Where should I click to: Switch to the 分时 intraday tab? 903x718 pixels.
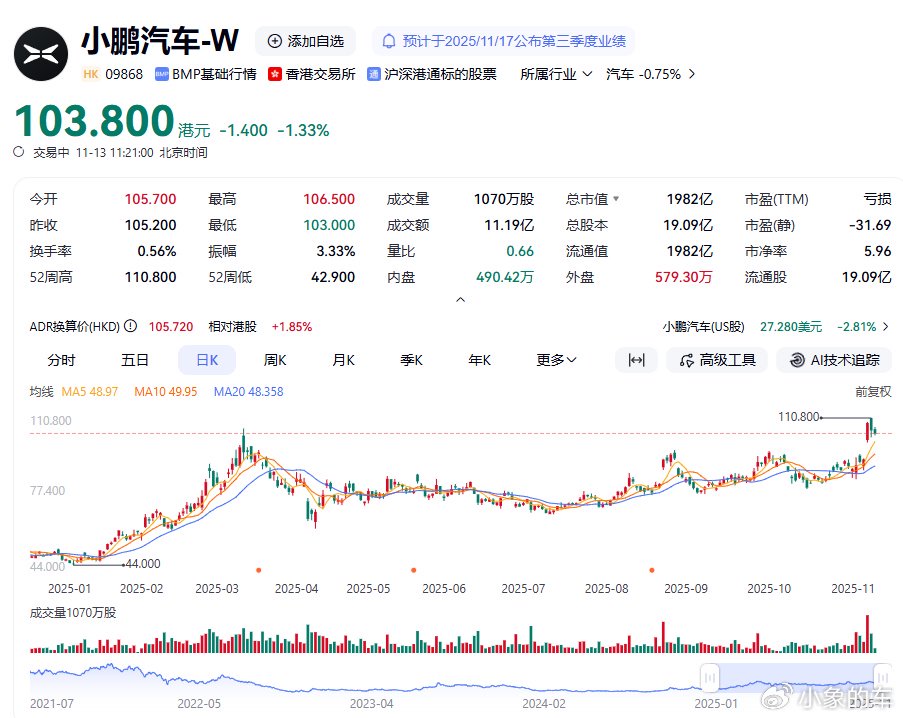point(62,360)
